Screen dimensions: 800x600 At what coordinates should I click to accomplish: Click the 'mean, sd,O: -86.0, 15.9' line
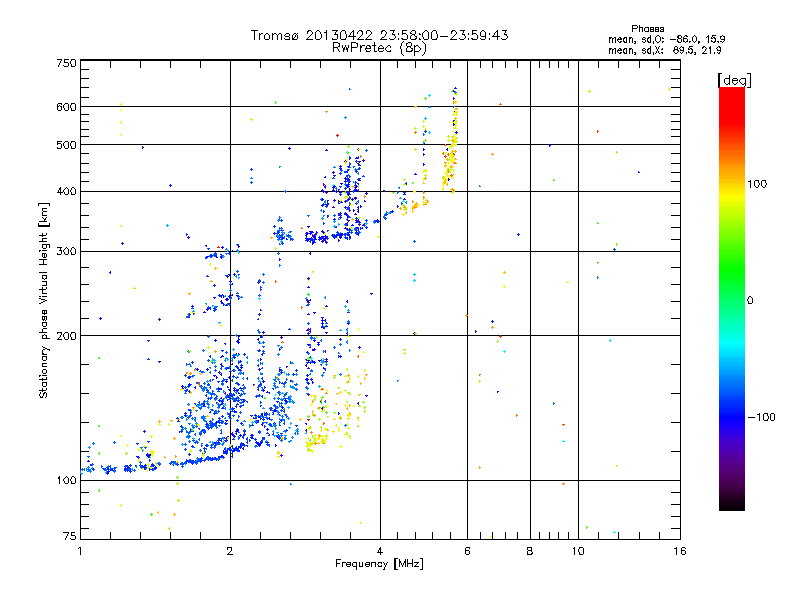[666, 39]
